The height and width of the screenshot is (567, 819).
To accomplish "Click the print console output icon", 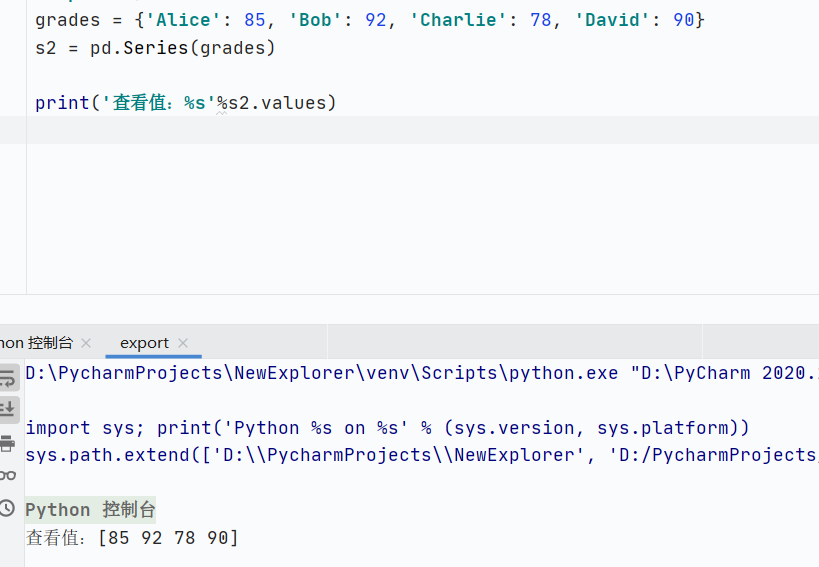I will (x=7, y=443).
